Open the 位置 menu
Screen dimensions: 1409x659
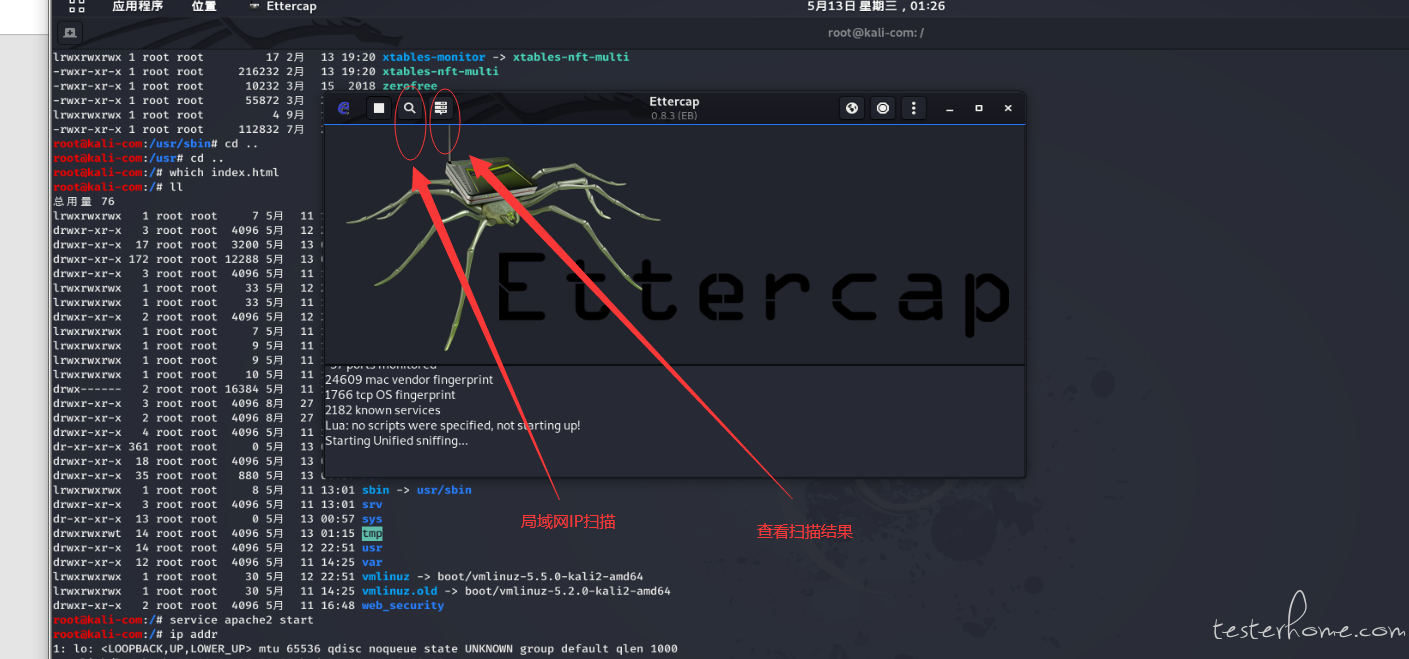[x=204, y=6]
